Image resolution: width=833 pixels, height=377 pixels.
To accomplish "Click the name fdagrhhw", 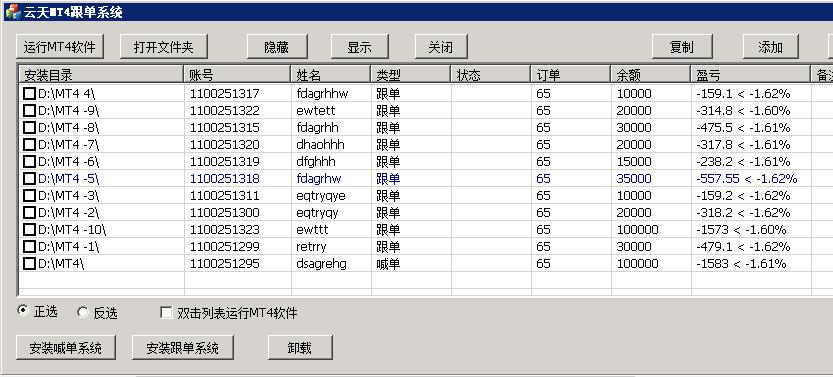I will click(322, 95).
